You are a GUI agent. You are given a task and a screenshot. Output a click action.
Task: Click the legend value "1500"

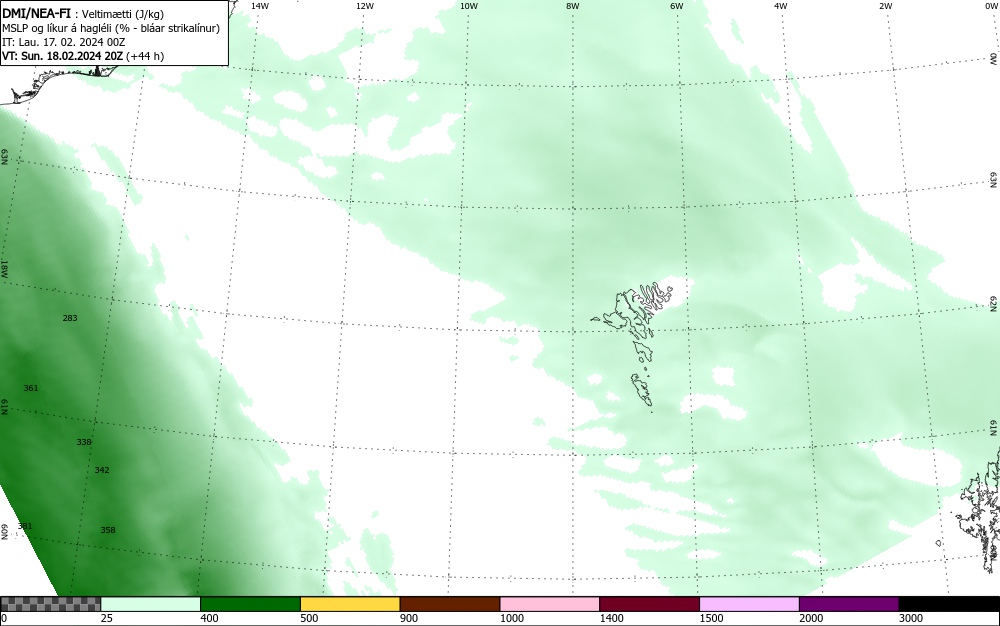[x=711, y=618]
